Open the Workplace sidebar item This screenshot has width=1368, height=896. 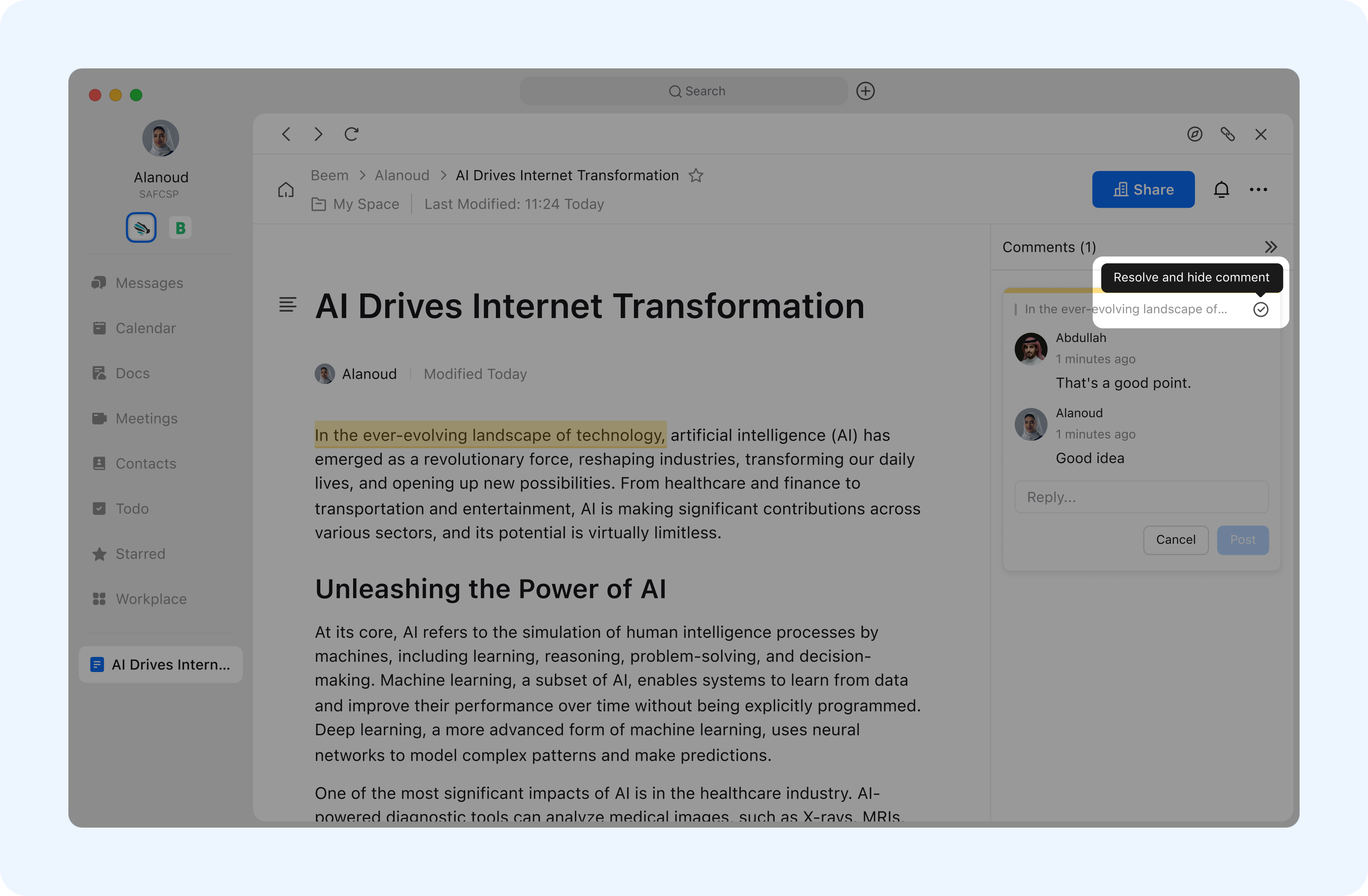click(150, 599)
